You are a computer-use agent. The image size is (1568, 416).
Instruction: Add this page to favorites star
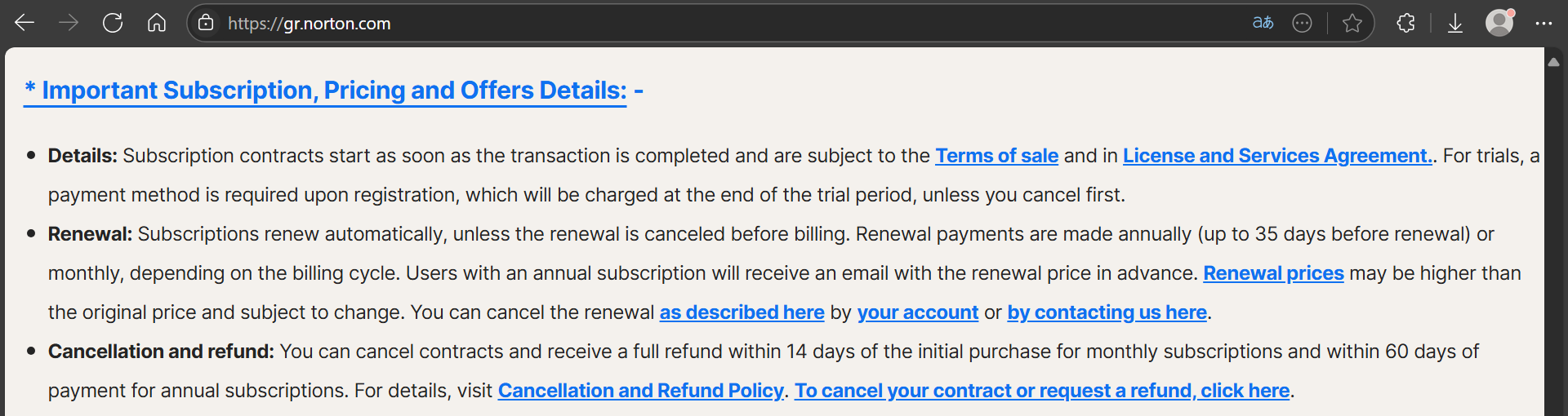1352,23
